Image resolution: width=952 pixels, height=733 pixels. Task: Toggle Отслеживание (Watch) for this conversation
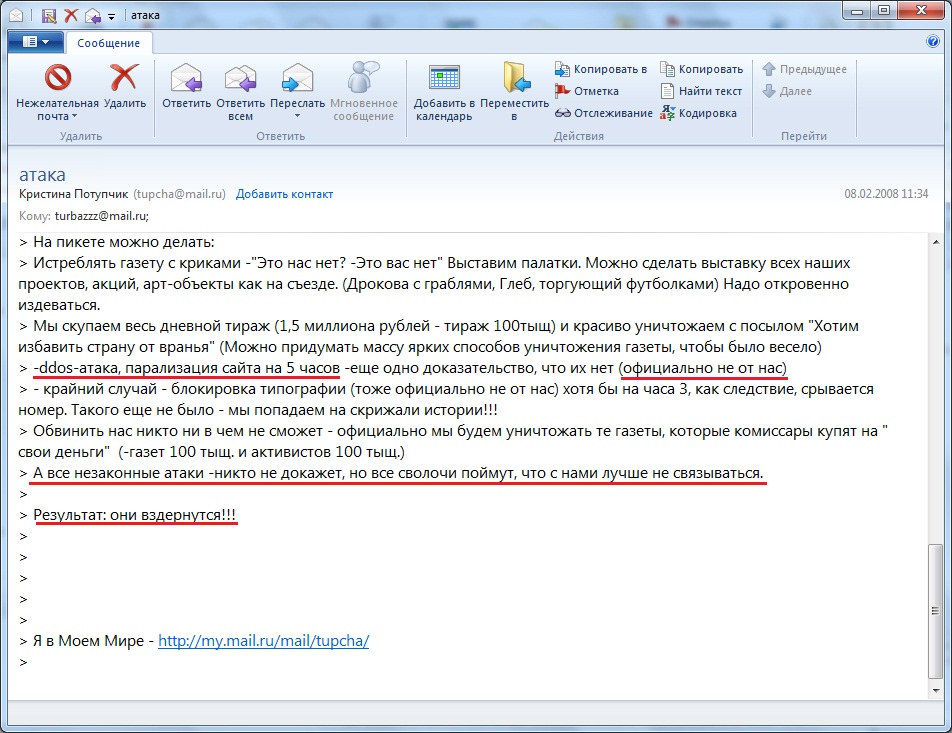coord(603,113)
